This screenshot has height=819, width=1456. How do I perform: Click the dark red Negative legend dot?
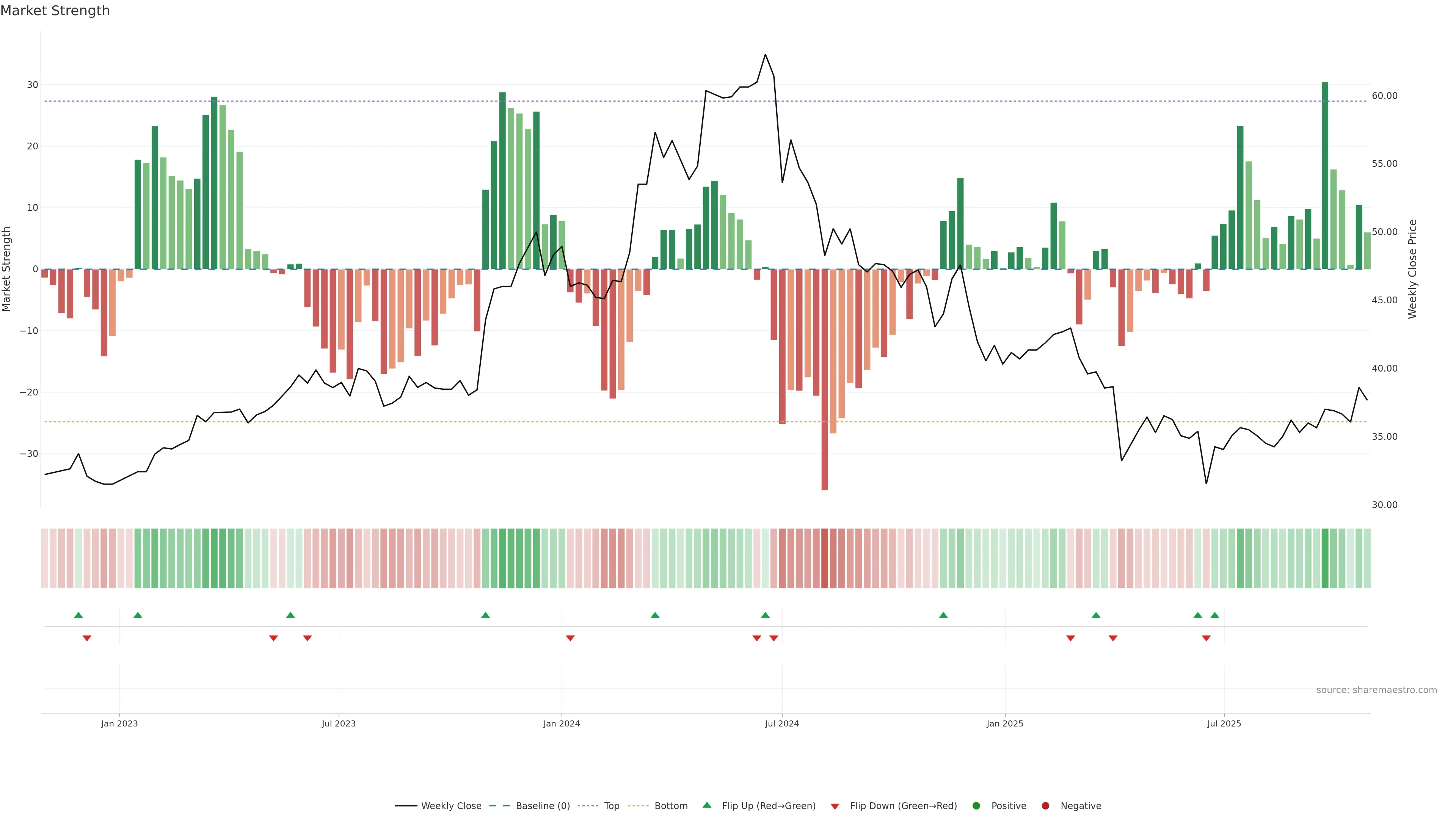1045,806
